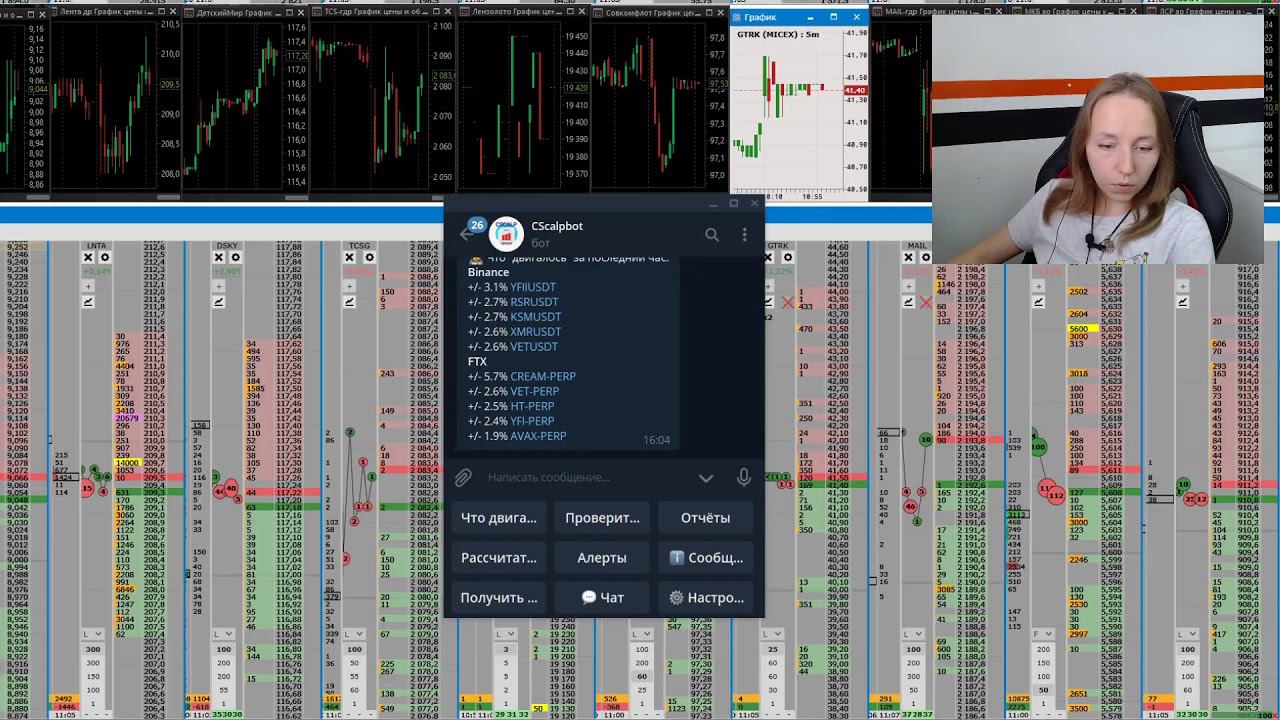Open the chart icon in GTRK panel
The image size is (1280, 720).
(769, 301)
